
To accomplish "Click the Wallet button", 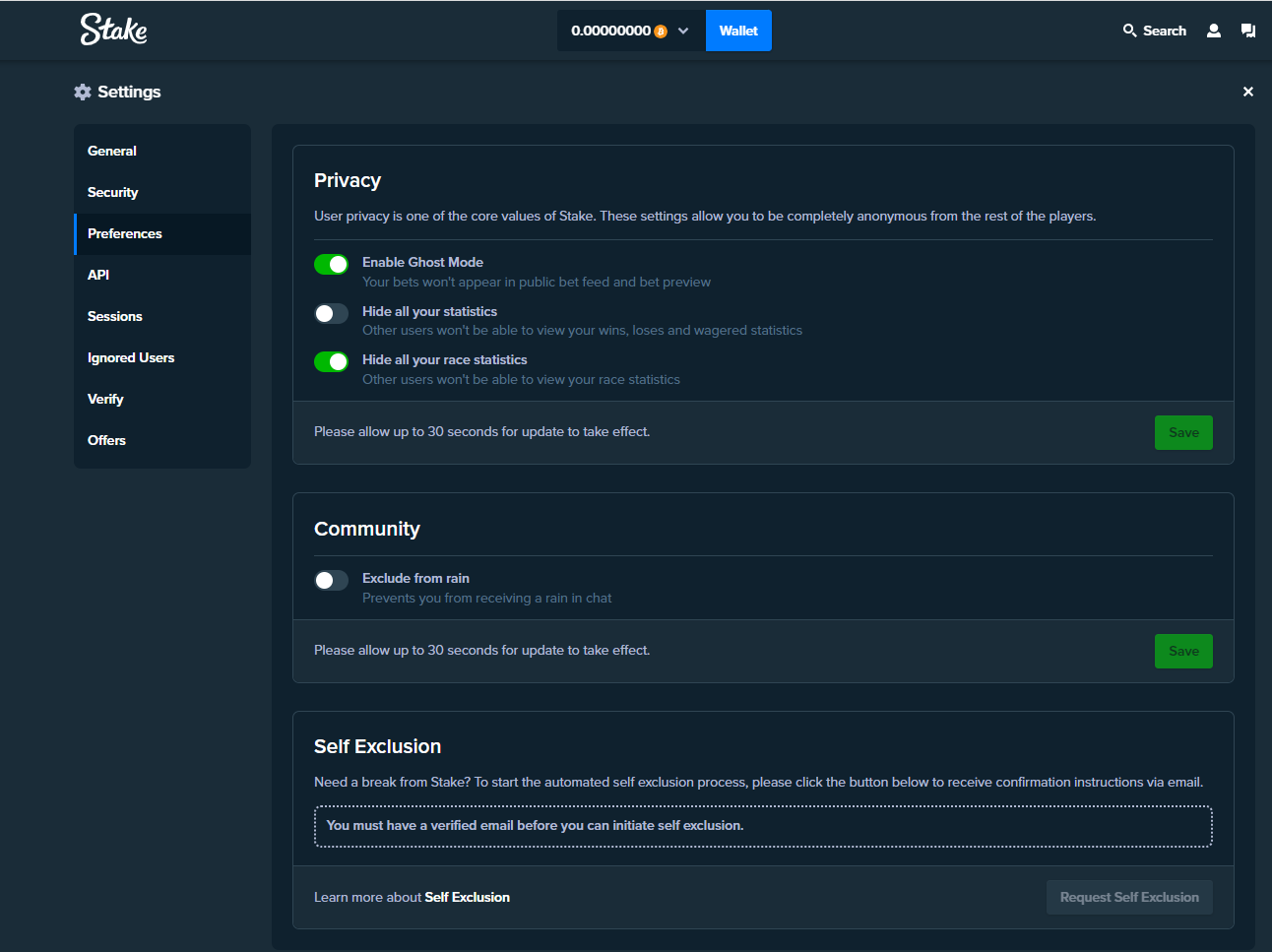I will coord(738,31).
